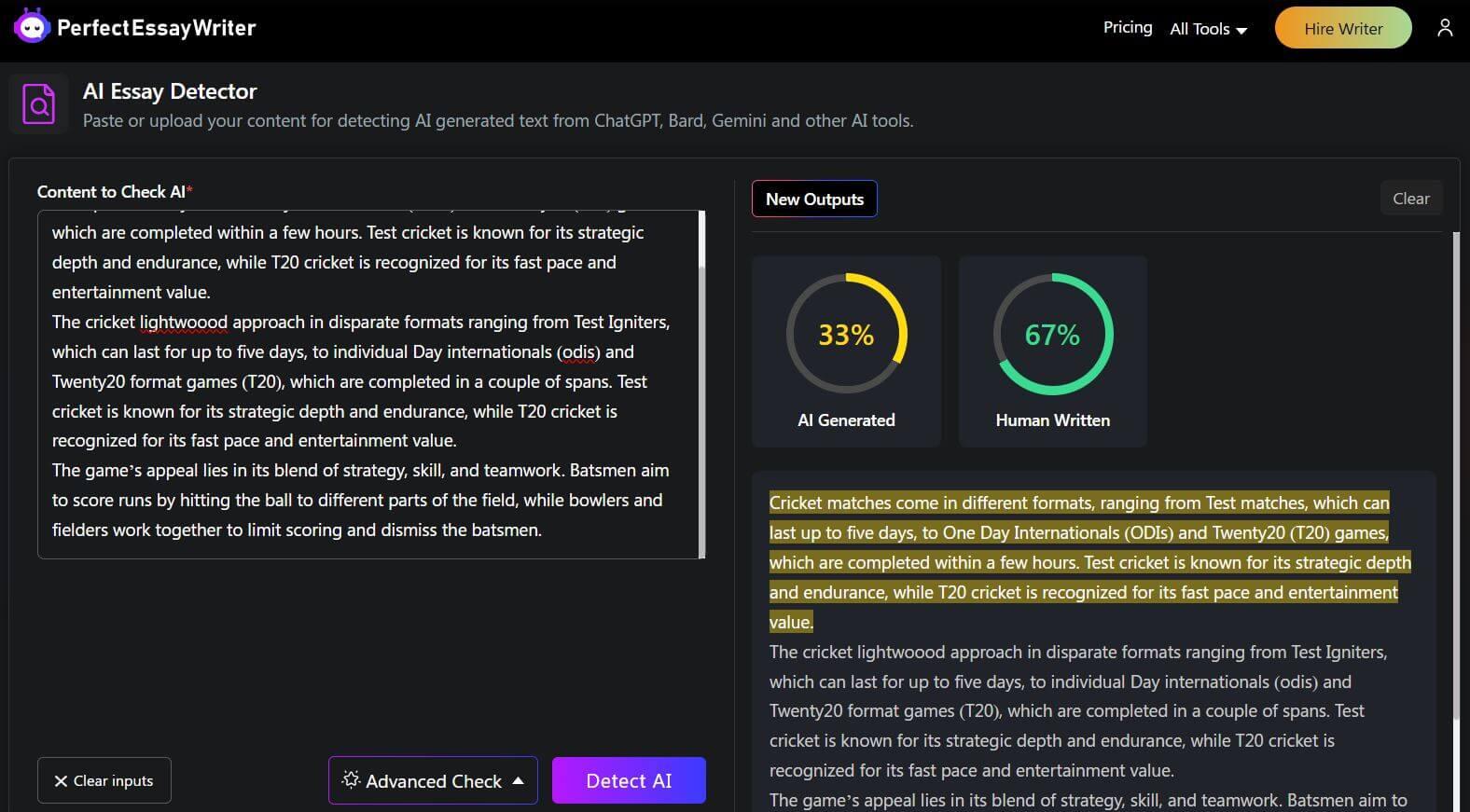The image size is (1470, 812).
Task: Click PerfectEssayWriter brand name text
Action: [156, 28]
